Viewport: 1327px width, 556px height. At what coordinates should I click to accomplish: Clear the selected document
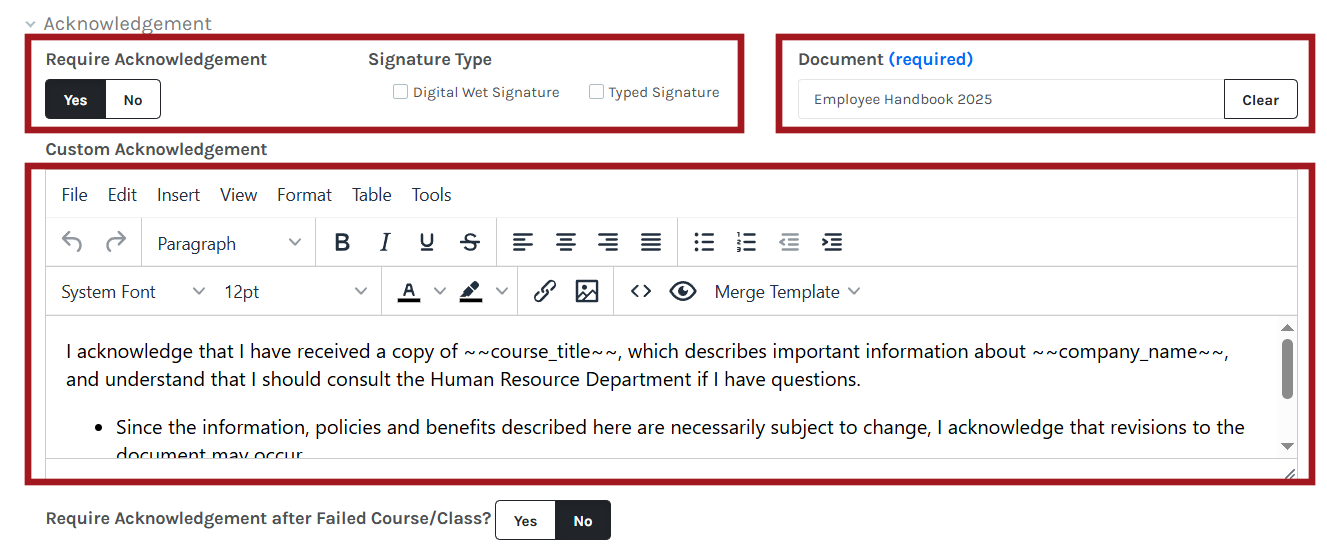1260,99
